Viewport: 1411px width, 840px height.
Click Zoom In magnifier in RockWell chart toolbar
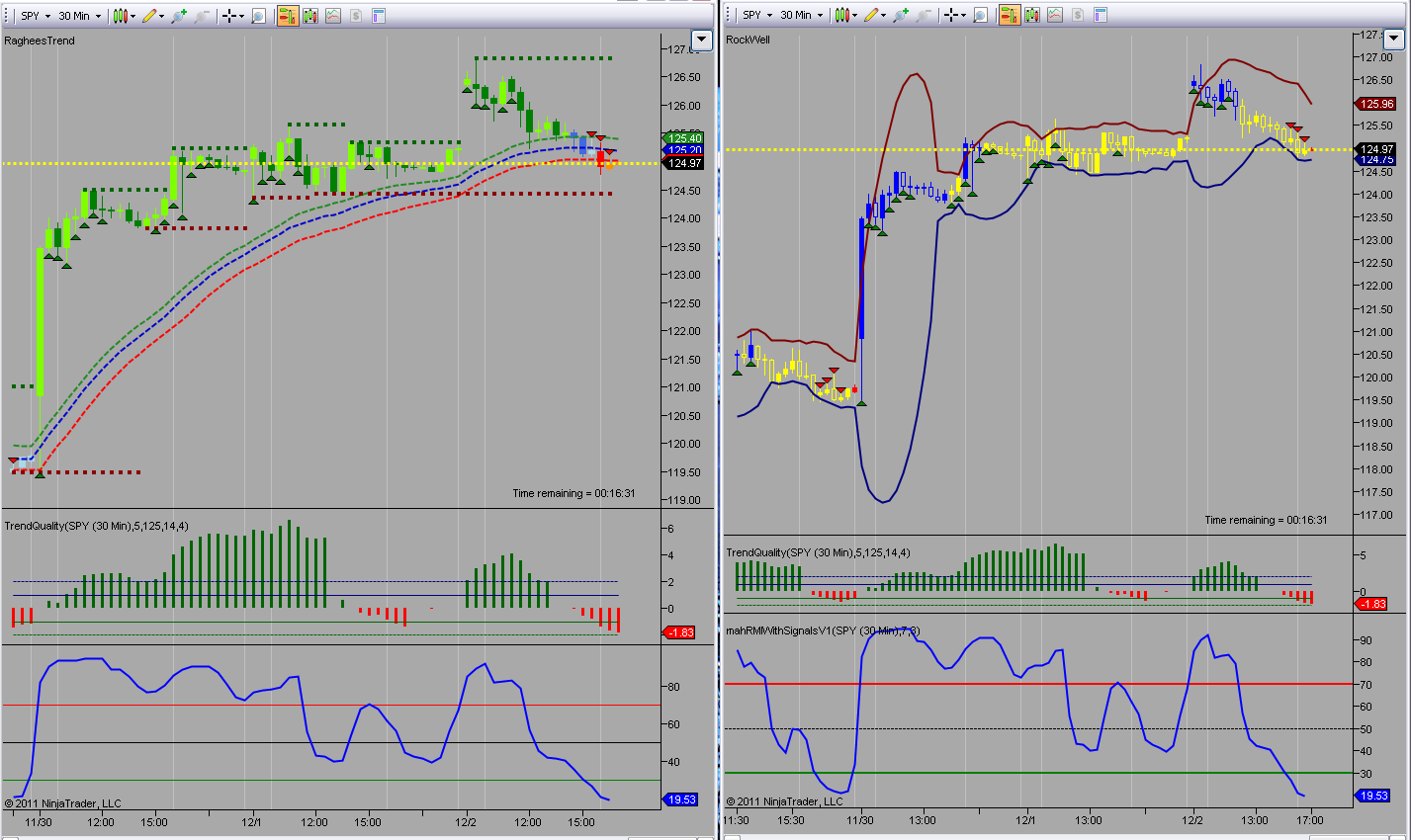pos(901,15)
